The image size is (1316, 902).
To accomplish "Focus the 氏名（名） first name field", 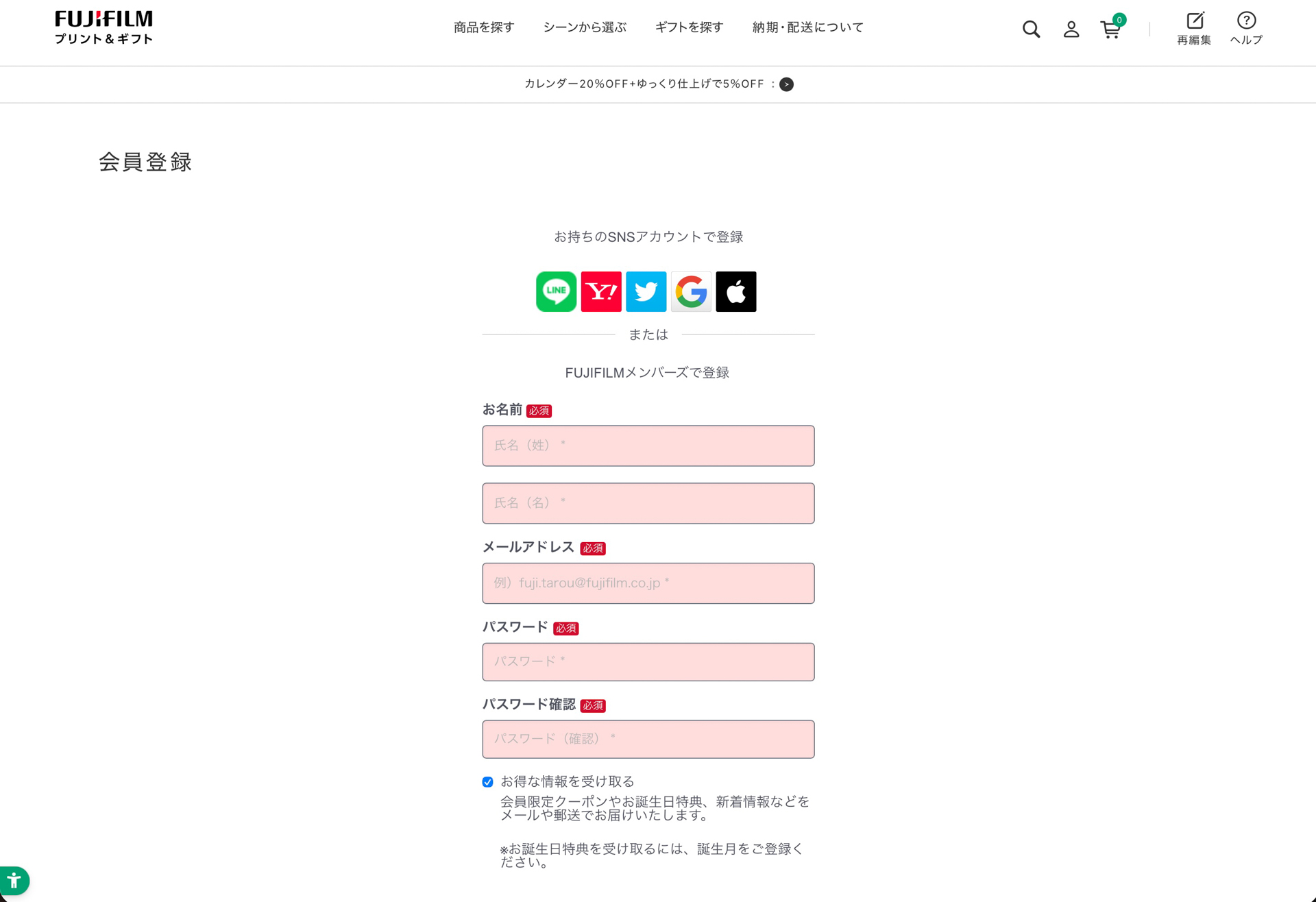I will coord(648,503).
